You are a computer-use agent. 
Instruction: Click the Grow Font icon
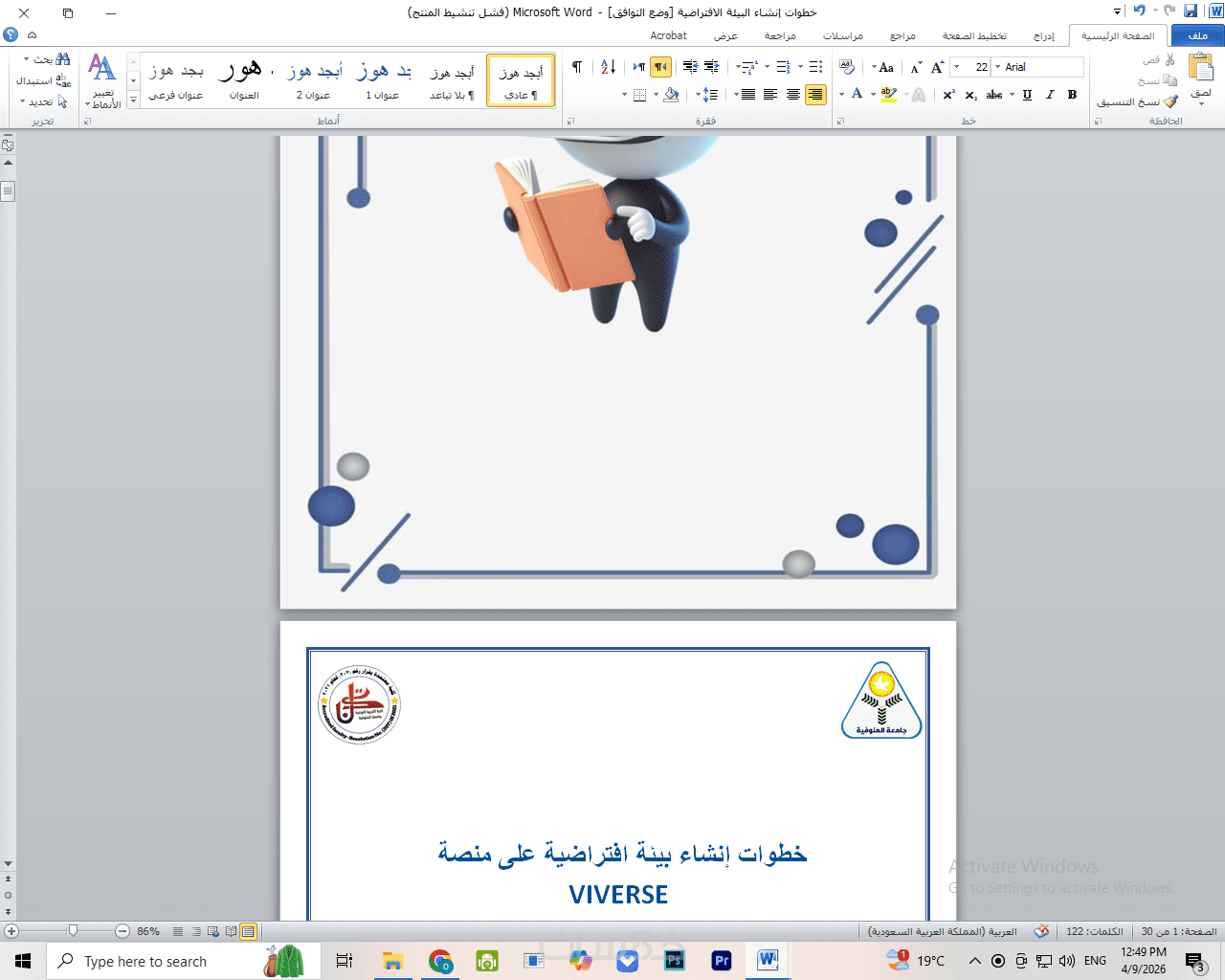coord(937,67)
